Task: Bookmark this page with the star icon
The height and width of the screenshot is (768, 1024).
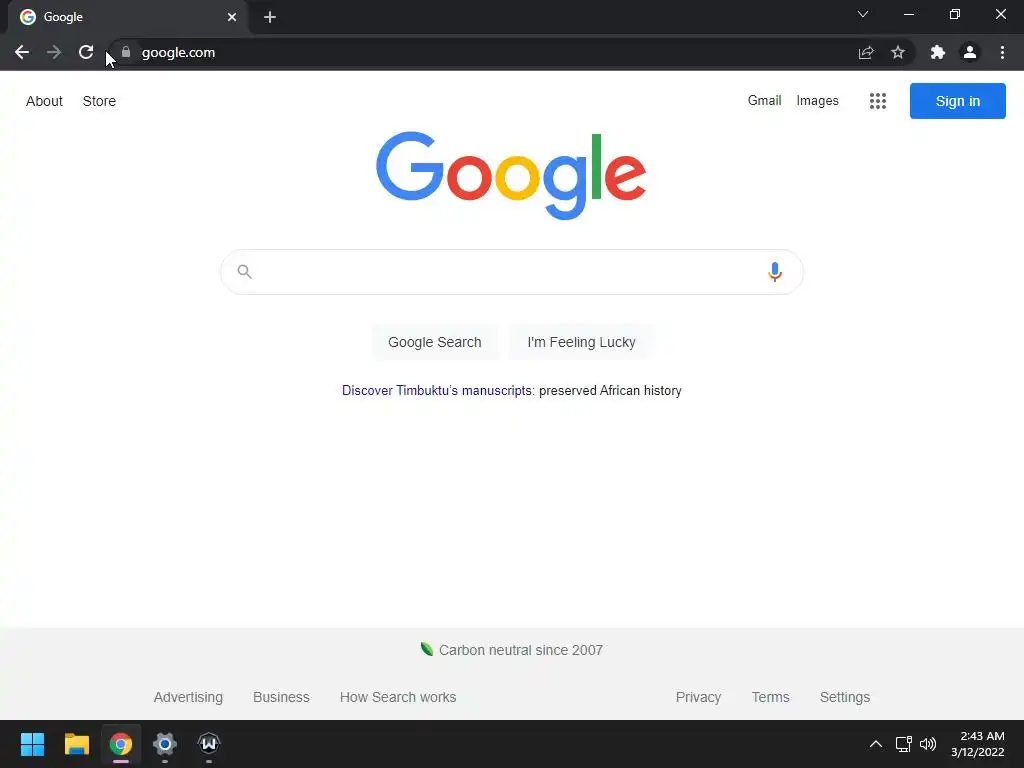Action: [898, 52]
